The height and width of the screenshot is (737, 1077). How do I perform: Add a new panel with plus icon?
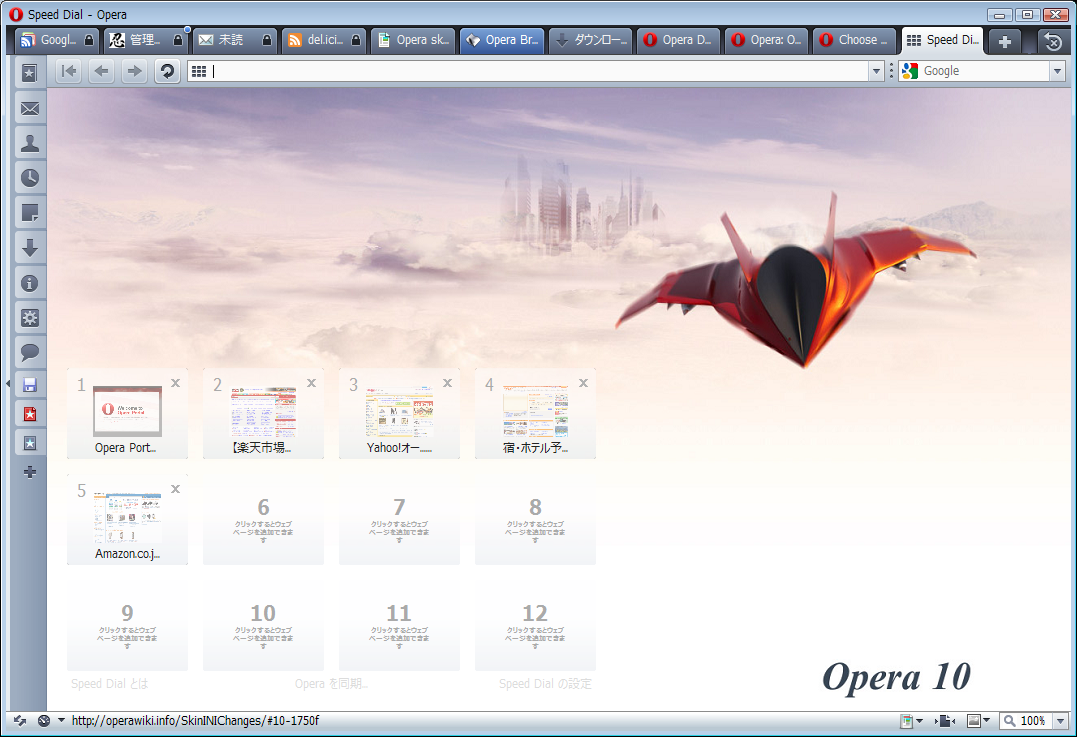30,473
